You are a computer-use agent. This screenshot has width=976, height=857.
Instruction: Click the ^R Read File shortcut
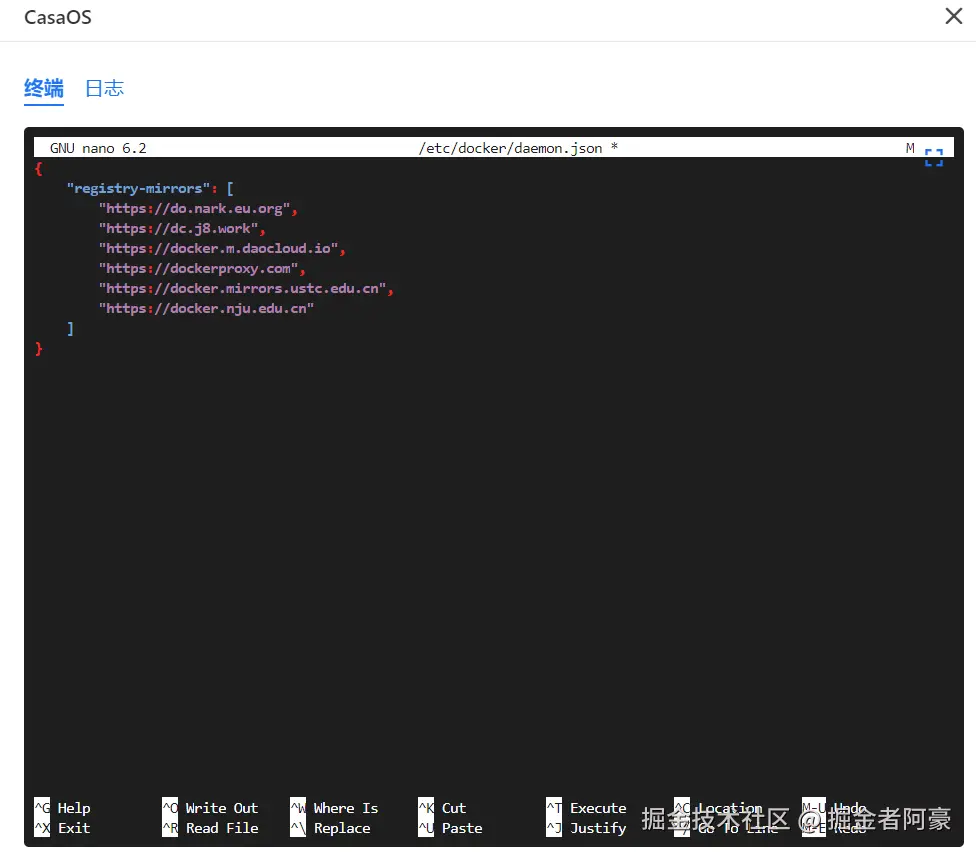pyautogui.click(x=210, y=828)
